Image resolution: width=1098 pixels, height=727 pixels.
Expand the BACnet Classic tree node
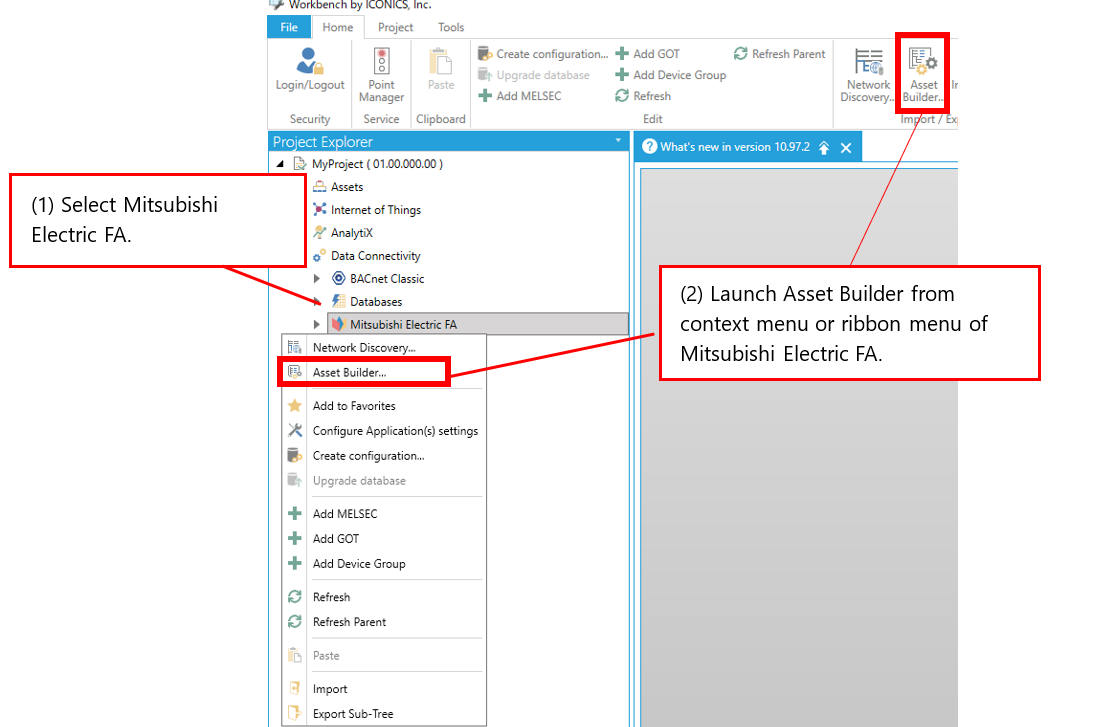pyautogui.click(x=317, y=279)
